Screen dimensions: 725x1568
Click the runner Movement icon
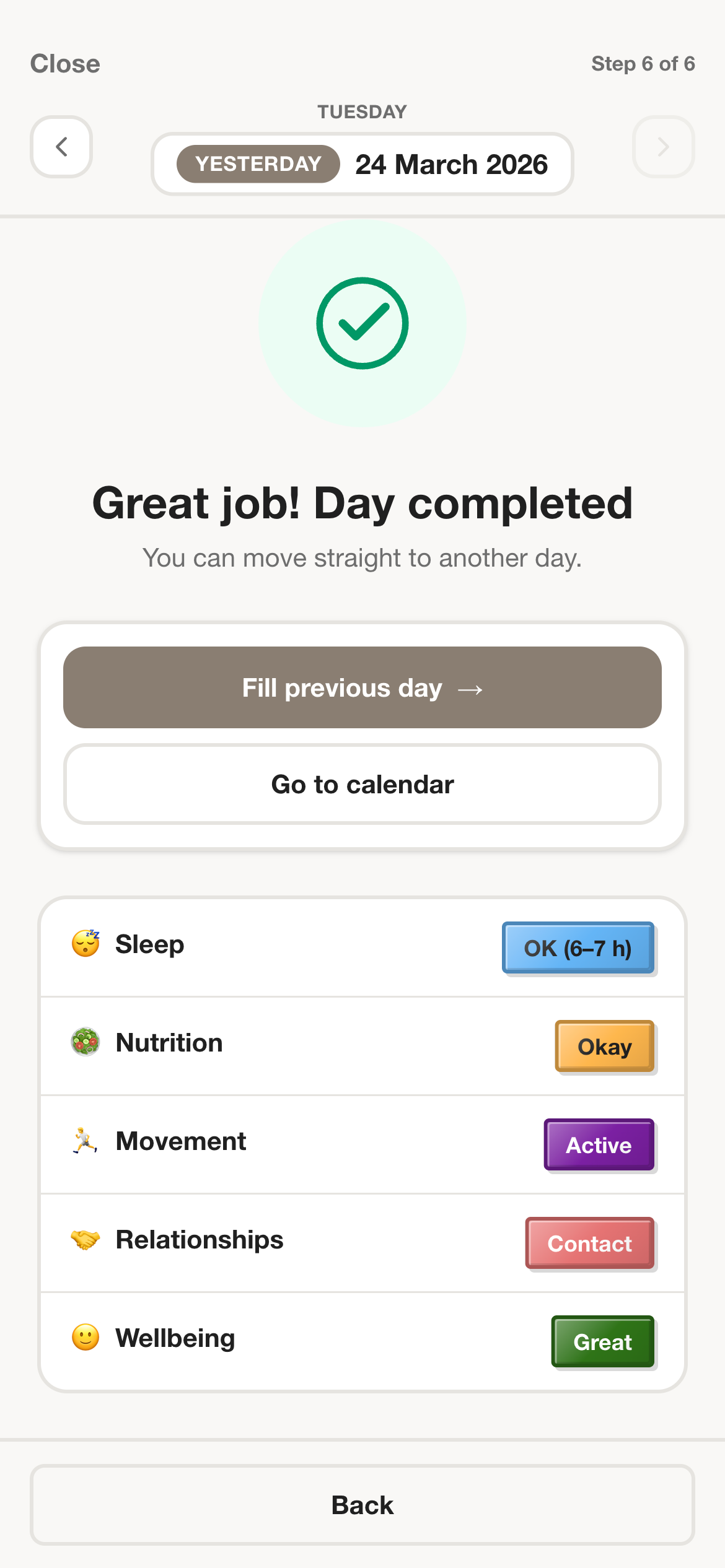[85, 1140]
